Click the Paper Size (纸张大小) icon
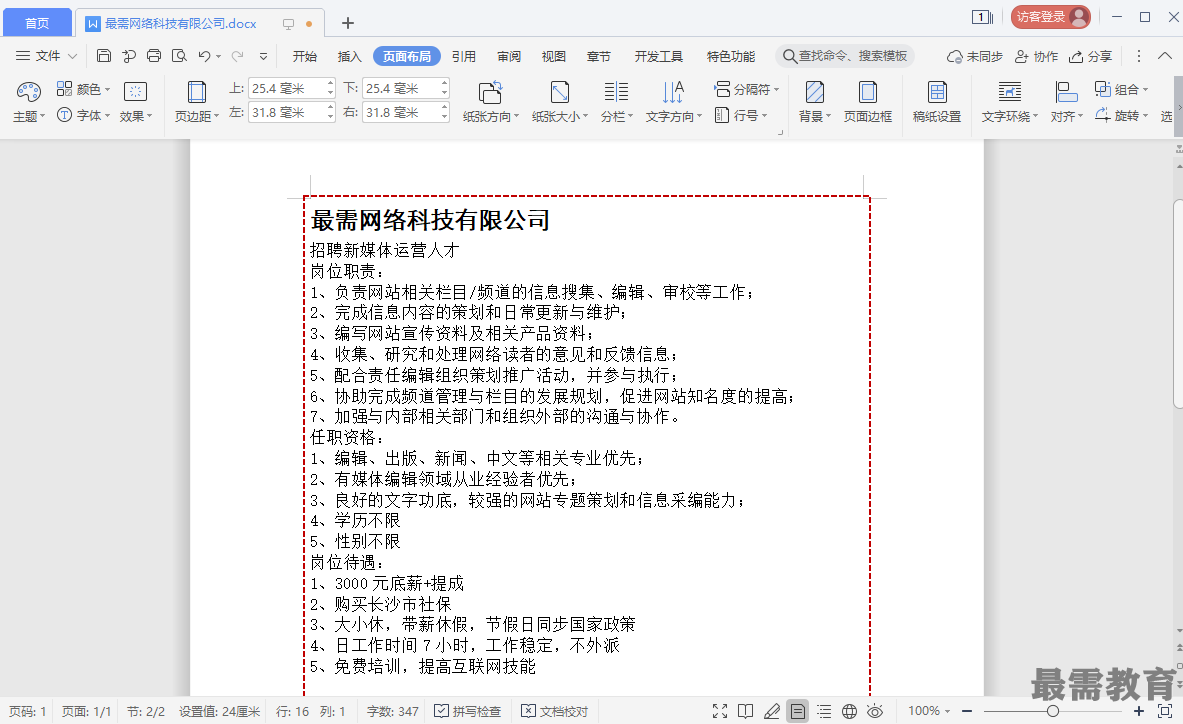This screenshot has height=724, width=1183. pos(560,92)
